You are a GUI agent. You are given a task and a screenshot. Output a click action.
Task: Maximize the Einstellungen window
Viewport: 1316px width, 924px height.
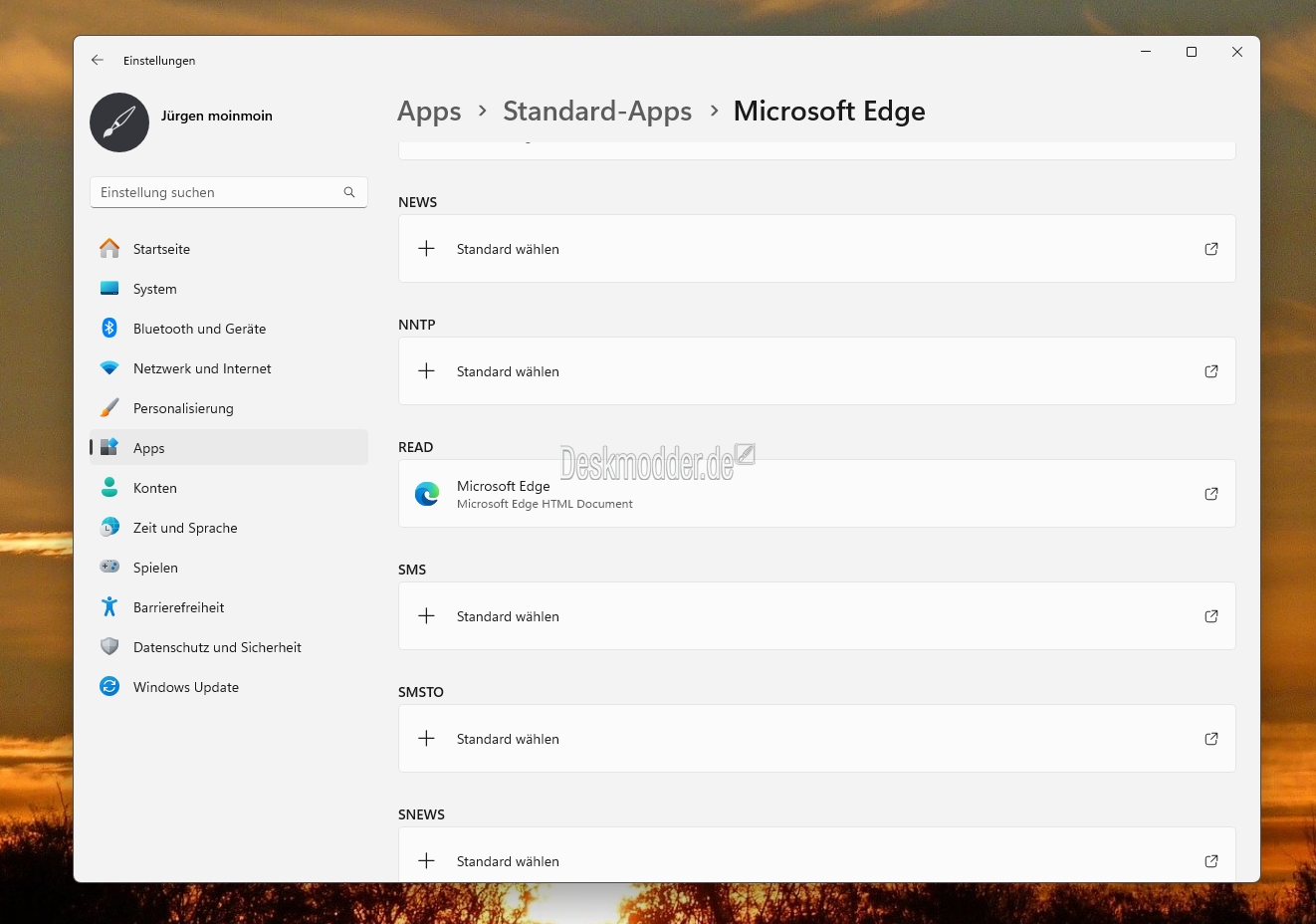tap(1192, 52)
